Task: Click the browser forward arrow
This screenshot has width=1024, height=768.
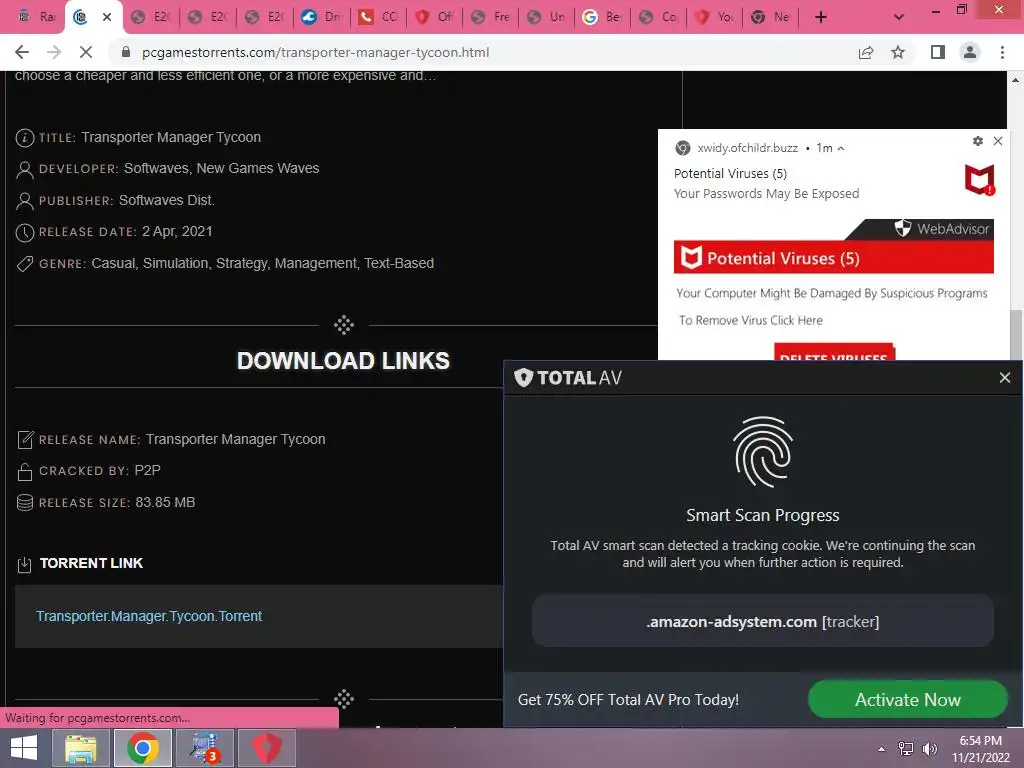Action: [54, 52]
